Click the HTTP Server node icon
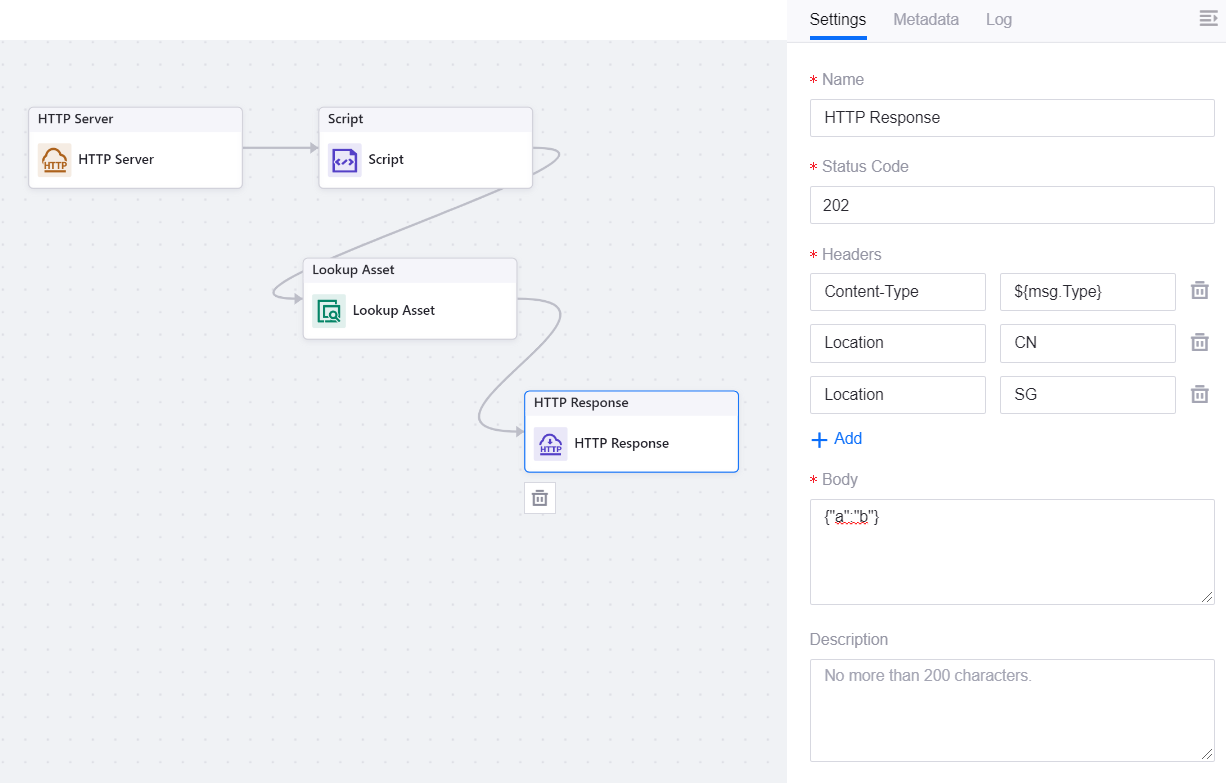This screenshot has height=783, width=1226. click(55, 160)
